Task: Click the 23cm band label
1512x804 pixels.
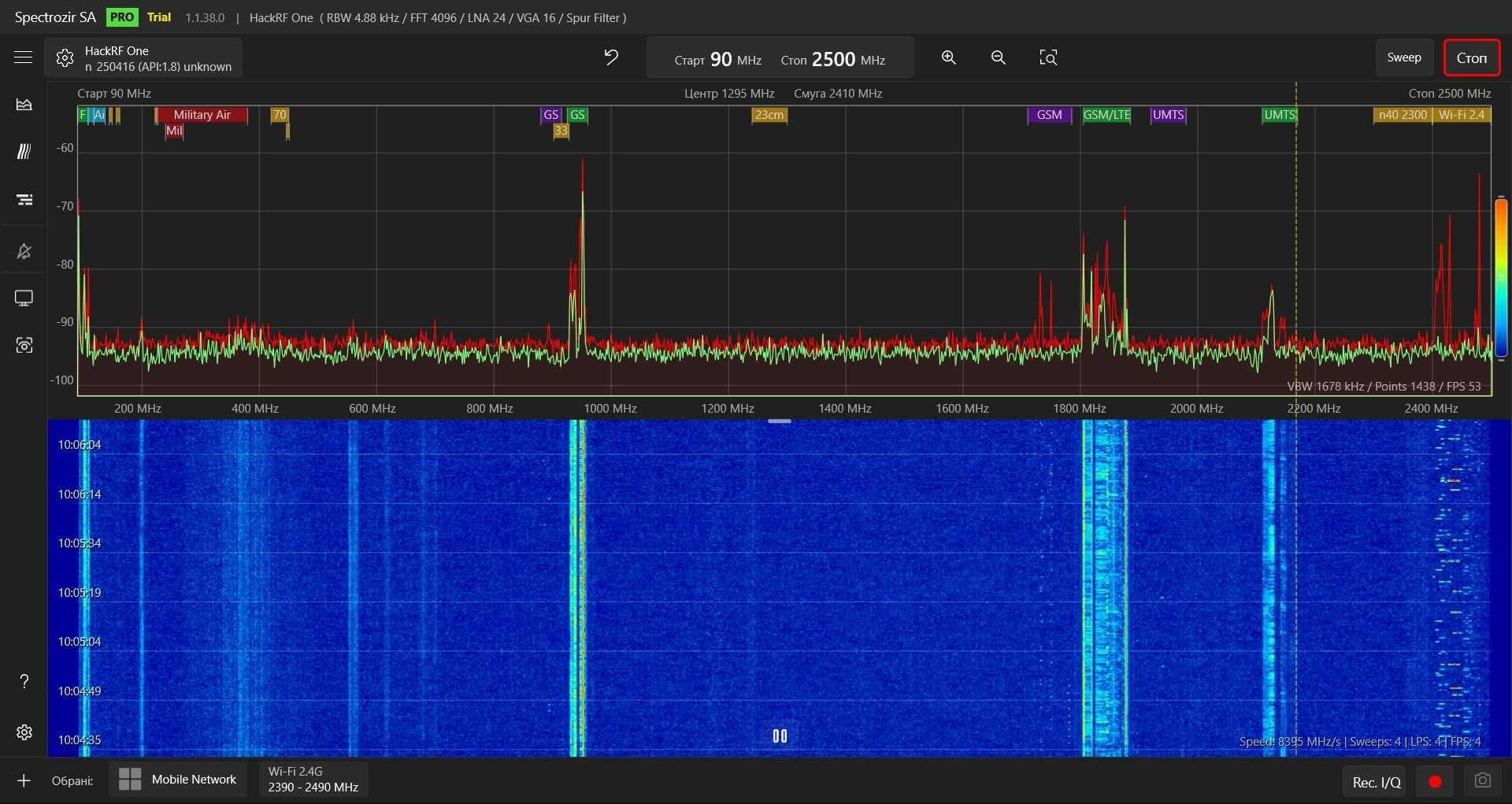Action: [x=769, y=115]
